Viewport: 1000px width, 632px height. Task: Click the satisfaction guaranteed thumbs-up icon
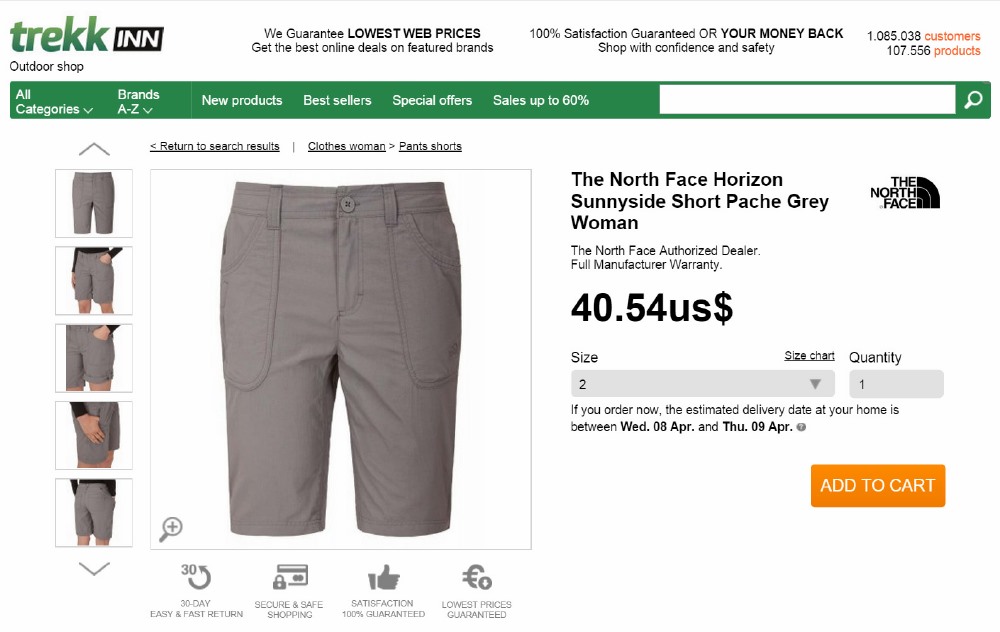(383, 578)
